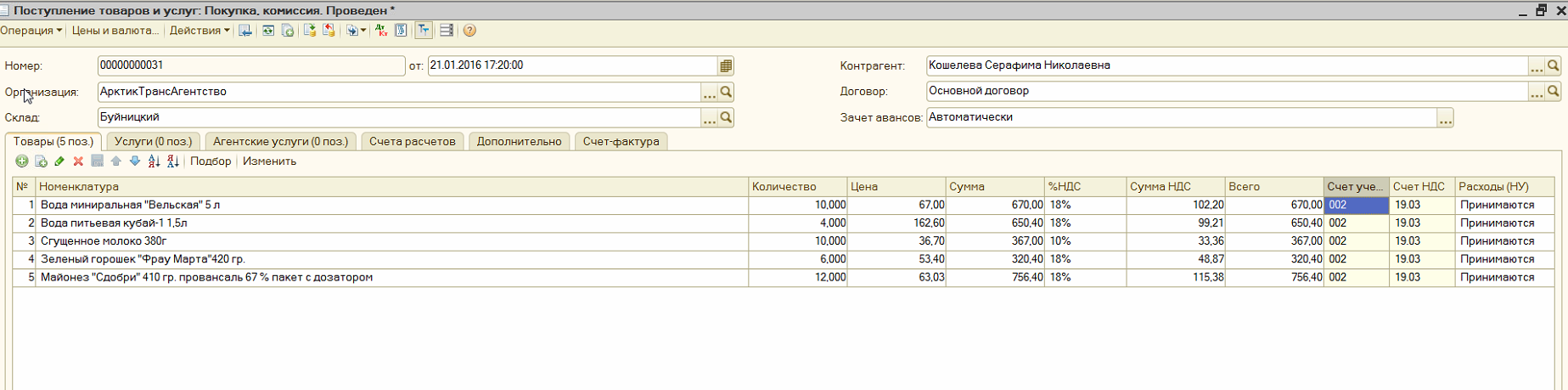Open selection ellipsis for Склад
Image resolution: width=1568 pixels, height=390 pixels.
tap(710, 117)
